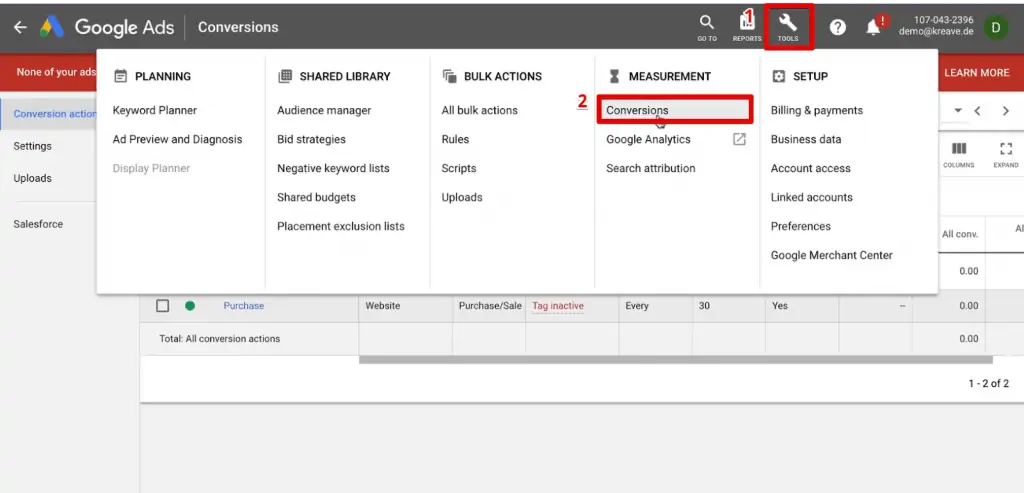This screenshot has width=1024, height=493.
Task: Click the green status dot for Purchase
Action: pos(190,306)
